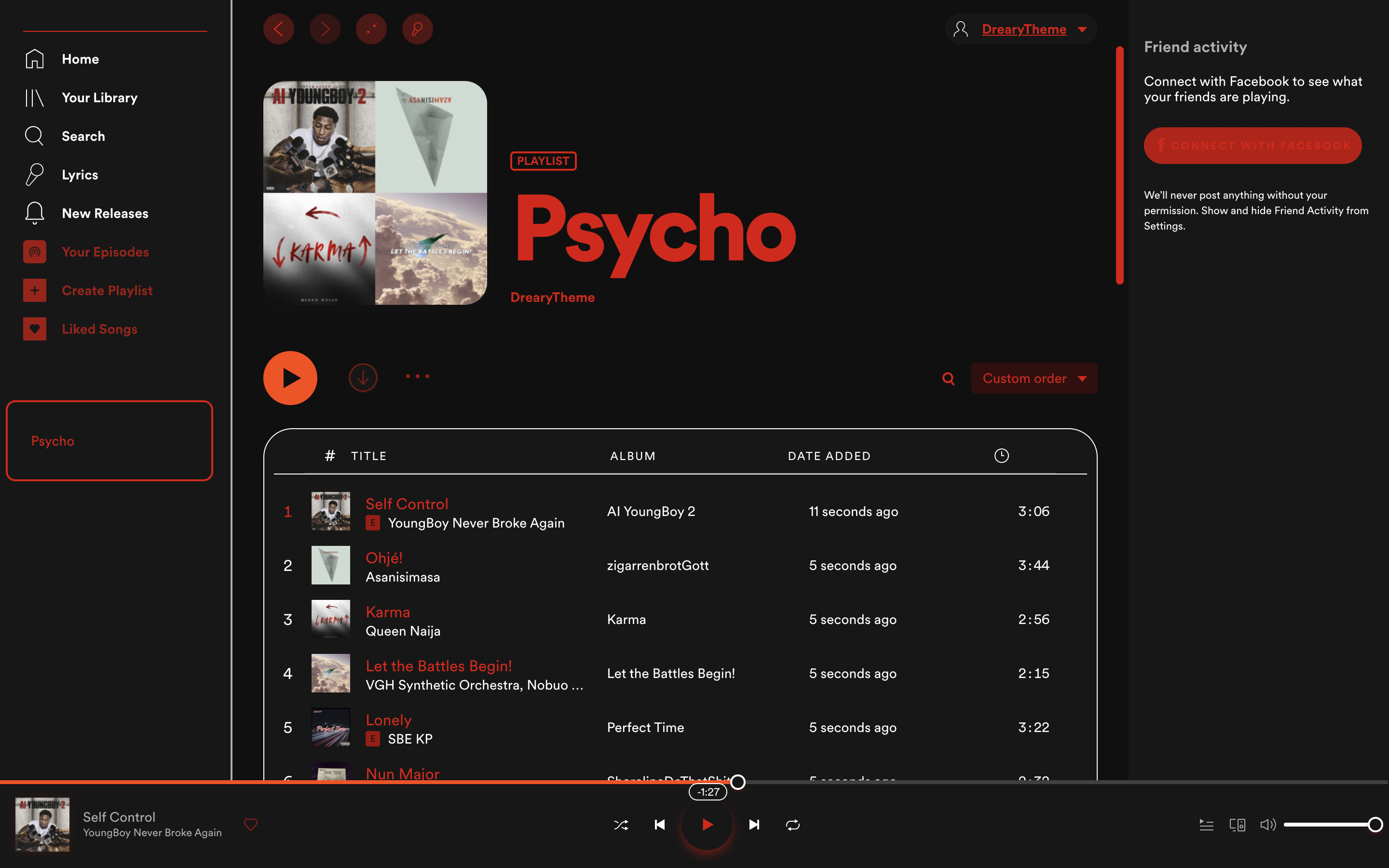Click the Connect With Facebook button
Image resolution: width=1389 pixels, height=868 pixels.
point(1253,145)
